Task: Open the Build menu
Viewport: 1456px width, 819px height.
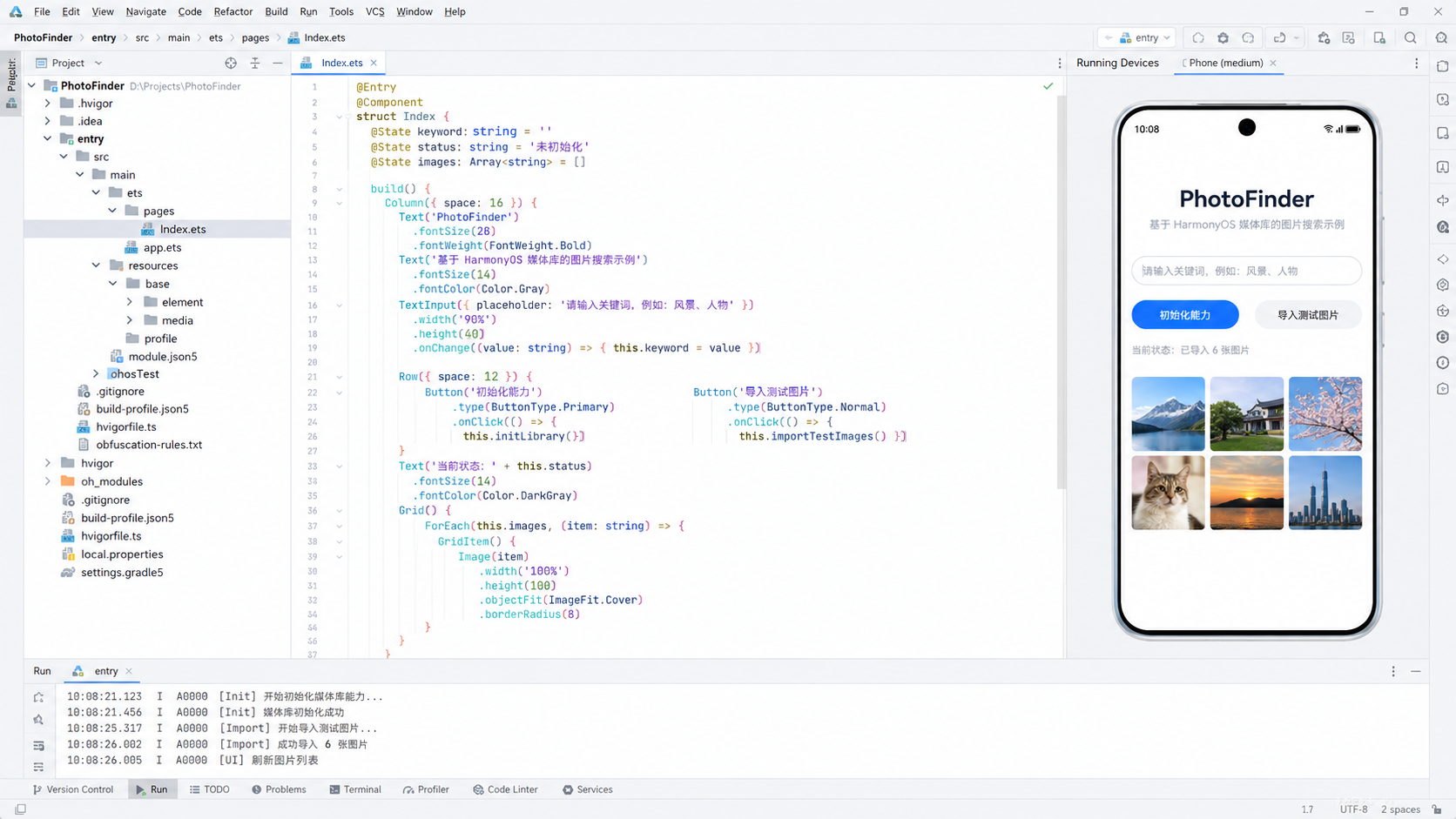Action: click(276, 11)
